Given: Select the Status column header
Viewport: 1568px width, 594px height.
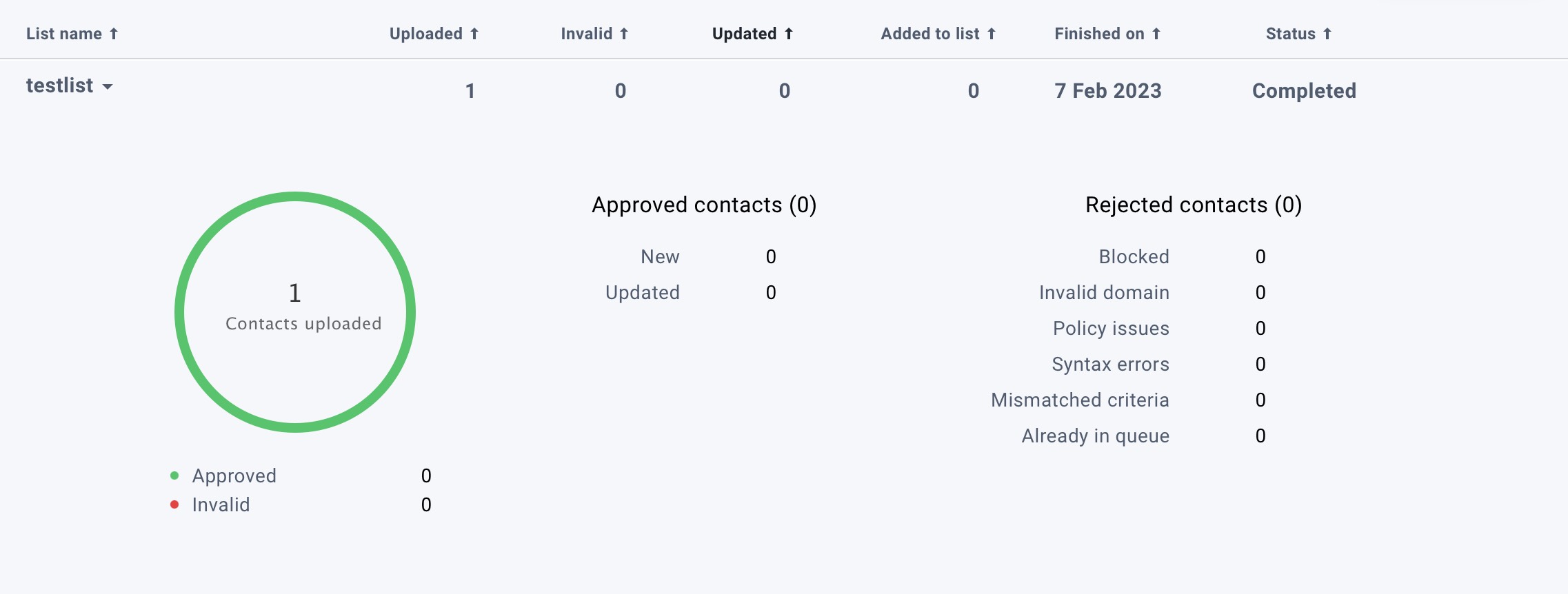Looking at the screenshot, I should click(1293, 33).
